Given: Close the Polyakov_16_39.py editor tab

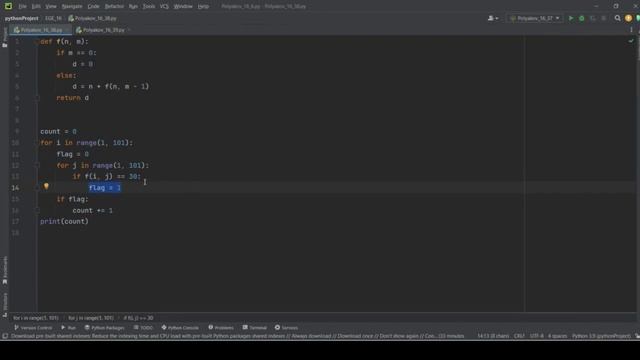Looking at the screenshot, I should point(129,30).
